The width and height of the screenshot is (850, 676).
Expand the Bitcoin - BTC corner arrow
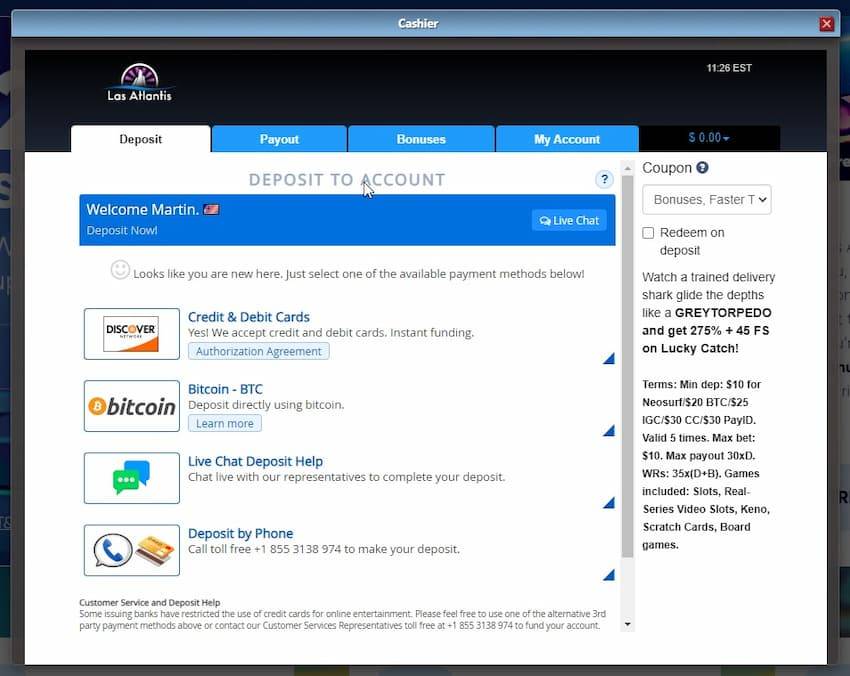[608, 431]
